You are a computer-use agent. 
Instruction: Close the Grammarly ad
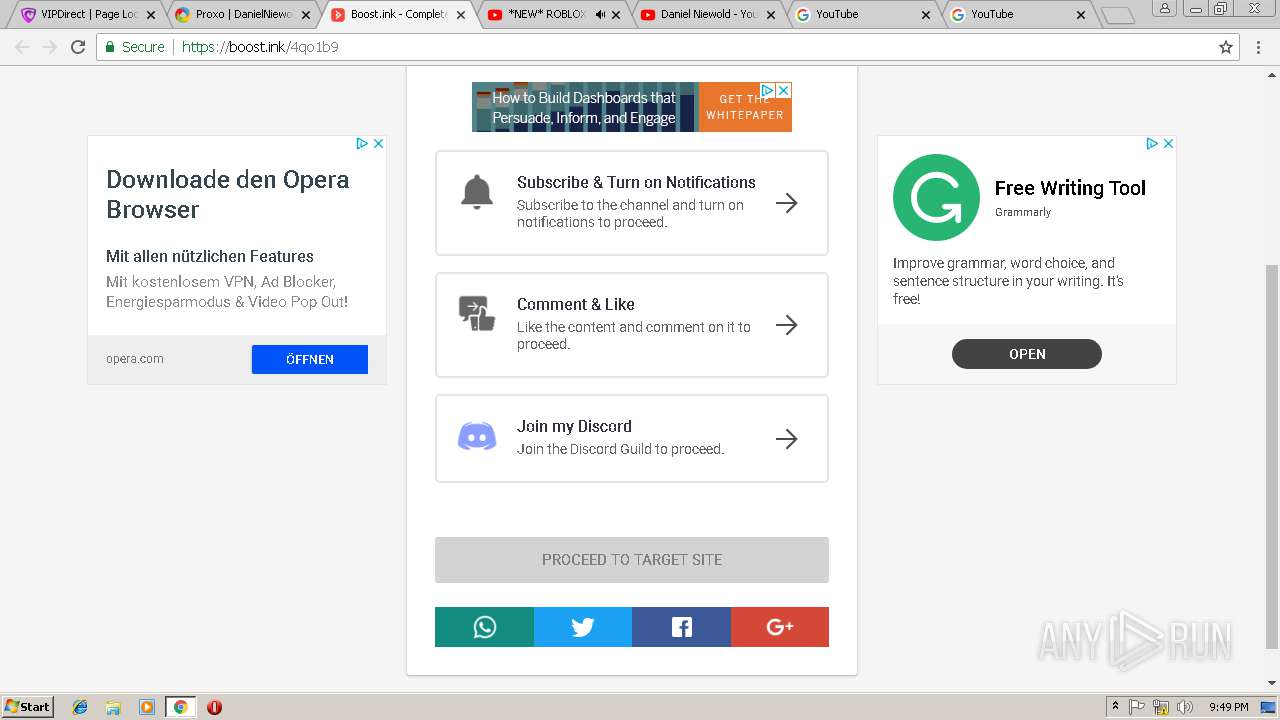1168,144
